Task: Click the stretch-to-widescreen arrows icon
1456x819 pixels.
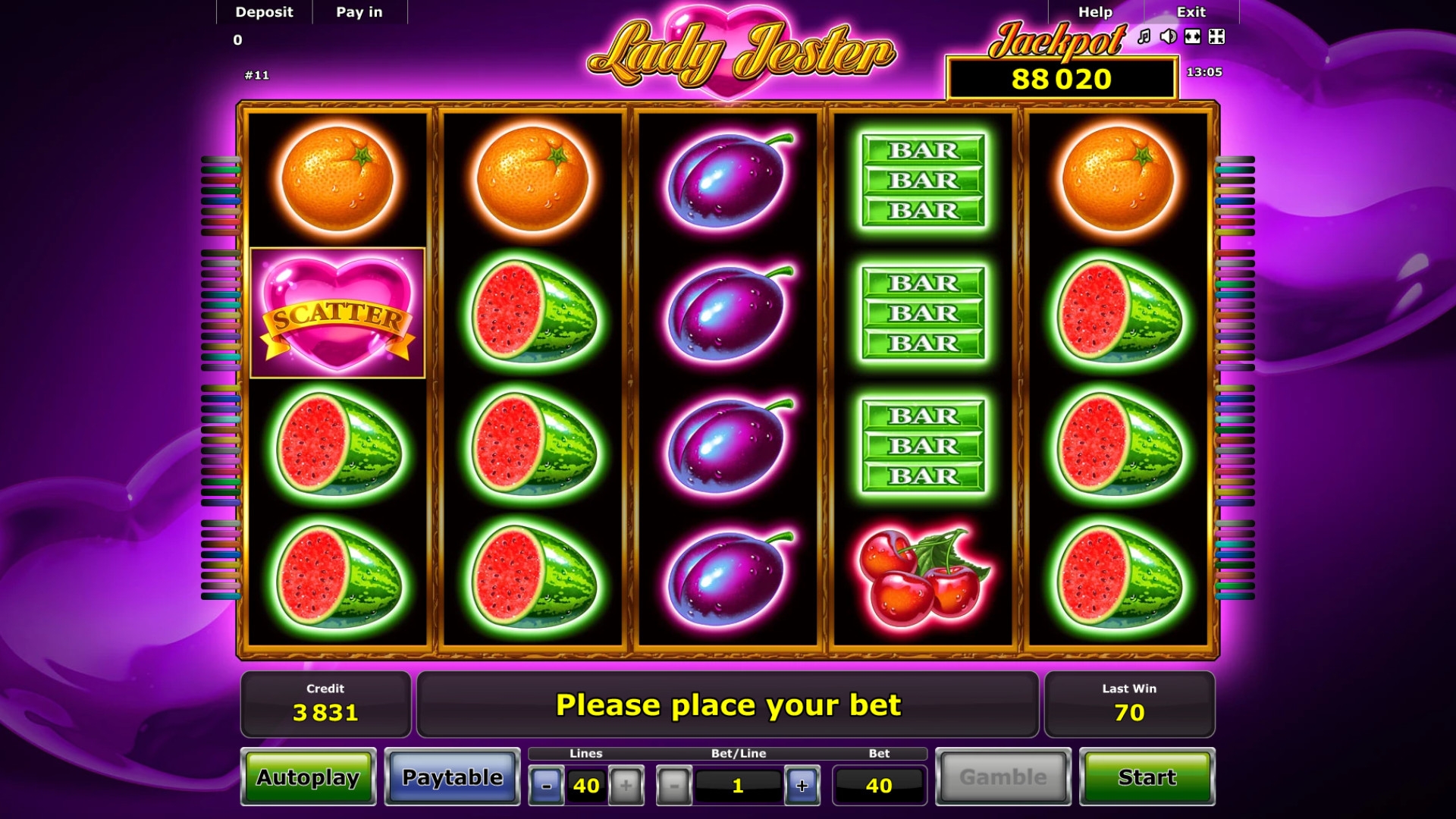Action: pos(1193,36)
